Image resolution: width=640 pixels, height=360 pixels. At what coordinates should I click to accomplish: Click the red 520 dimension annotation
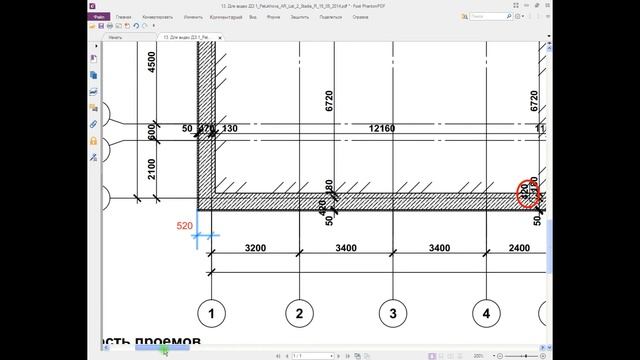pyautogui.click(x=184, y=226)
